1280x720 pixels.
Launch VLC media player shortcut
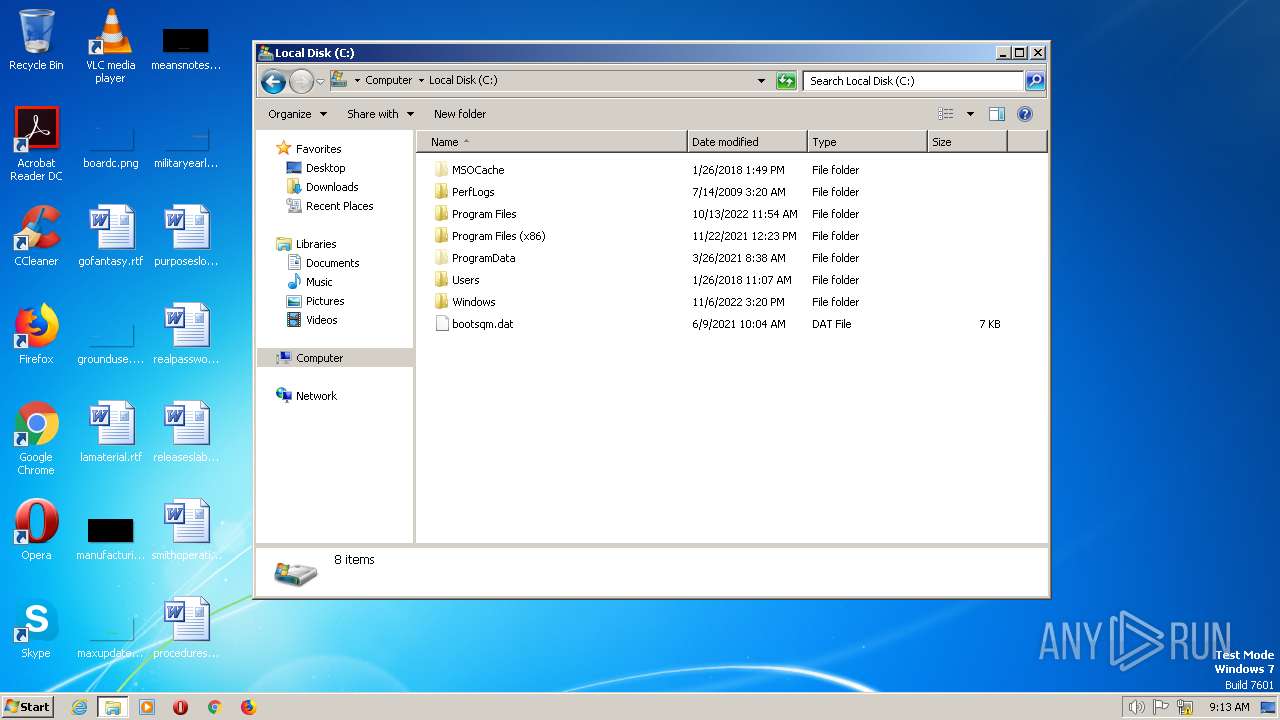pos(111,46)
